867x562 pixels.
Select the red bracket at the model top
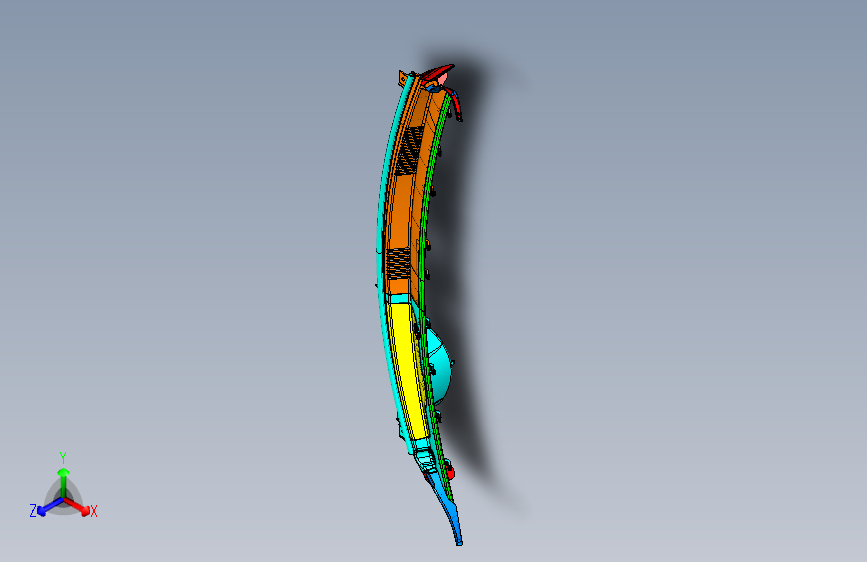[x=438, y=73]
